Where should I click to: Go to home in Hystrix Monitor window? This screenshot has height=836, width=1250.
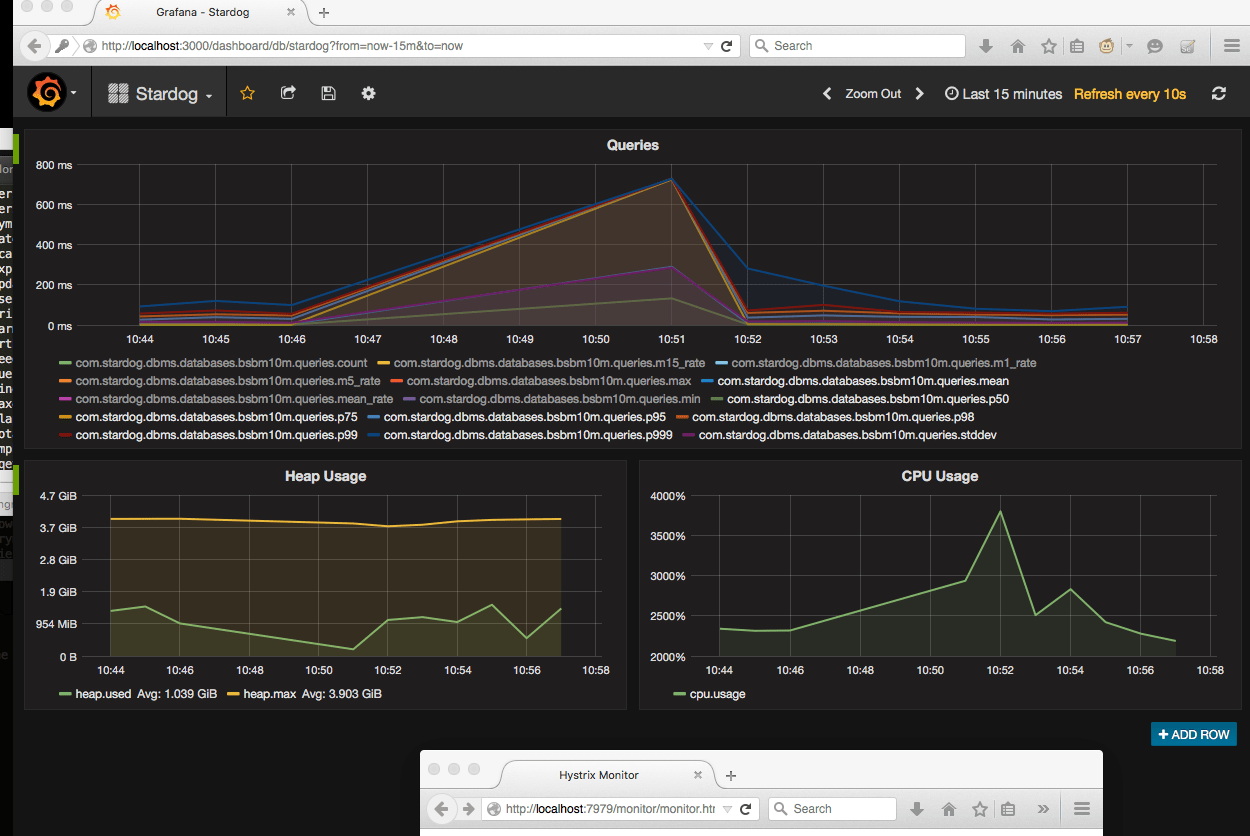(949, 809)
